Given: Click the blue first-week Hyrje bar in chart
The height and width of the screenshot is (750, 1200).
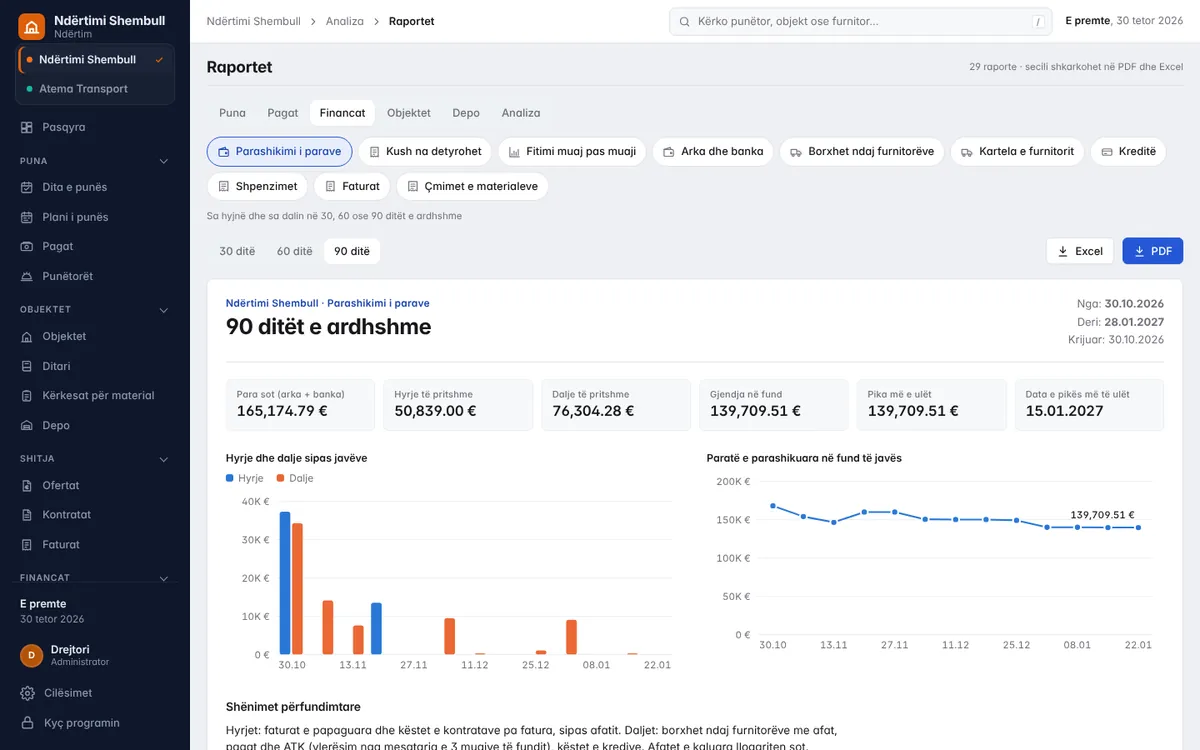Looking at the screenshot, I should click(285, 583).
